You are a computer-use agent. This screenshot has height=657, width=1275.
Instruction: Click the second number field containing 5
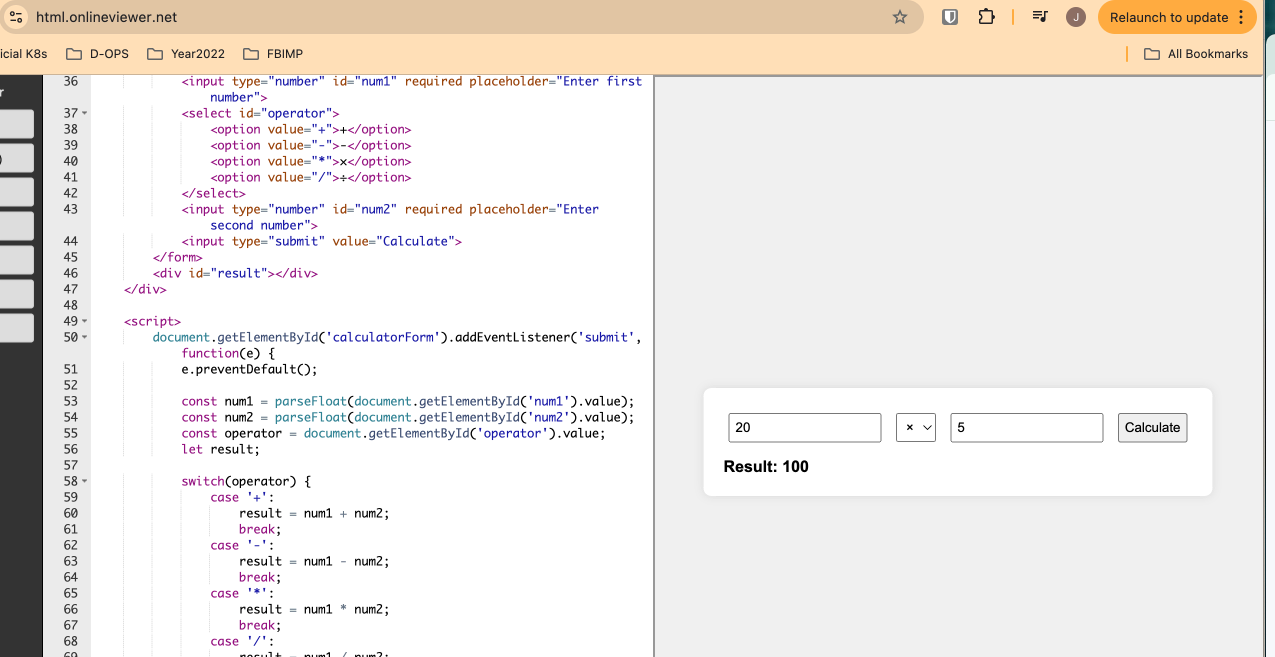(x=1026, y=428)
